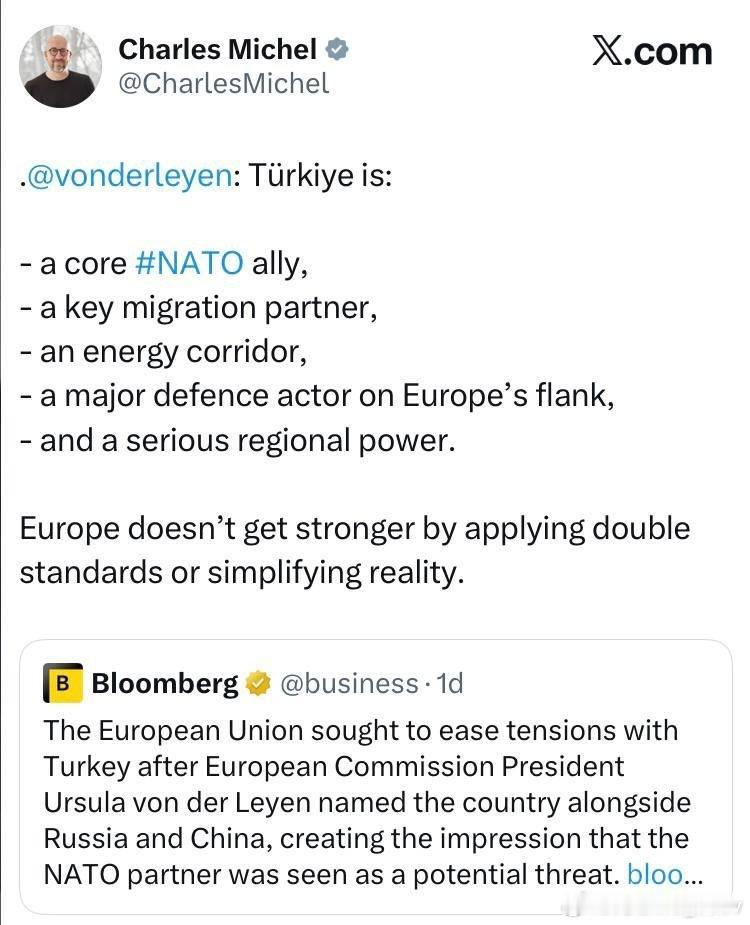Open the @business handle
Screen dimensions: 750x925
(348, 684)
